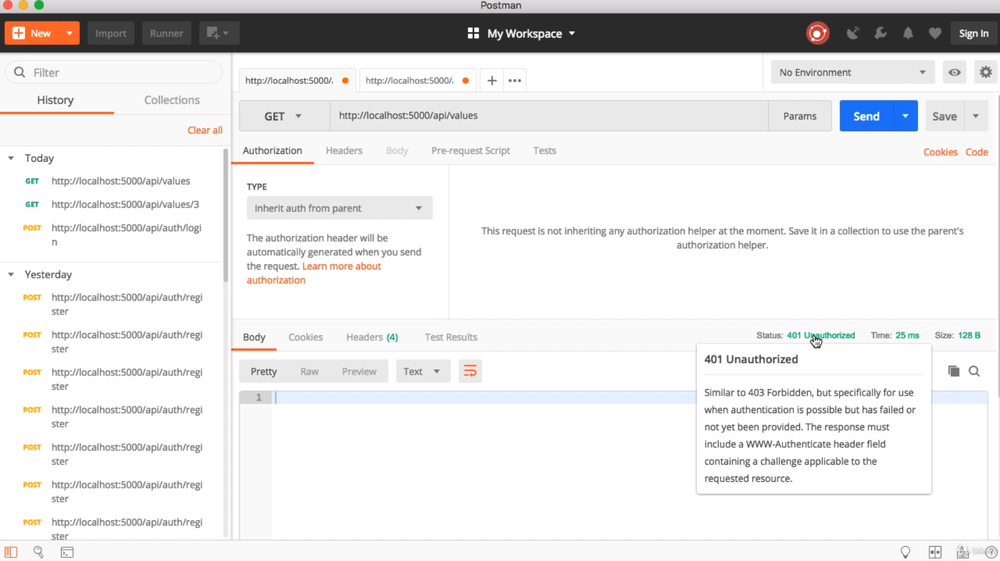Toggle line wrap in response body
This screenshot has width=1000, height=561.
(470, 371)
